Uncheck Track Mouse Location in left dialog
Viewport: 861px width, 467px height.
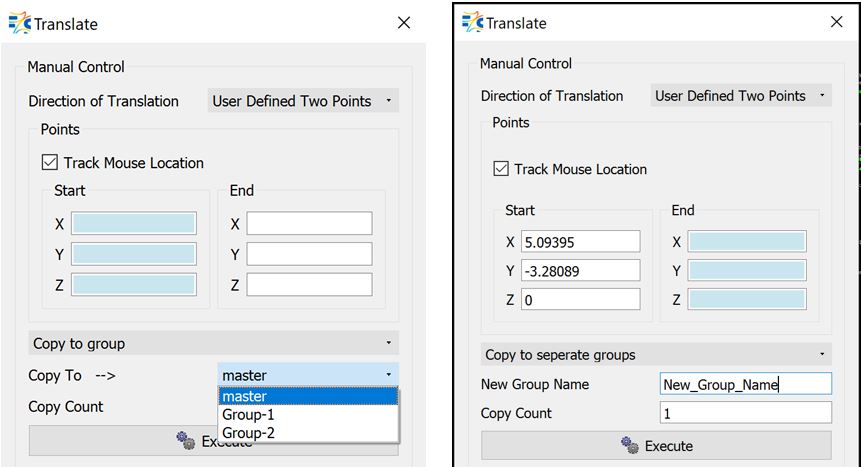50,162
